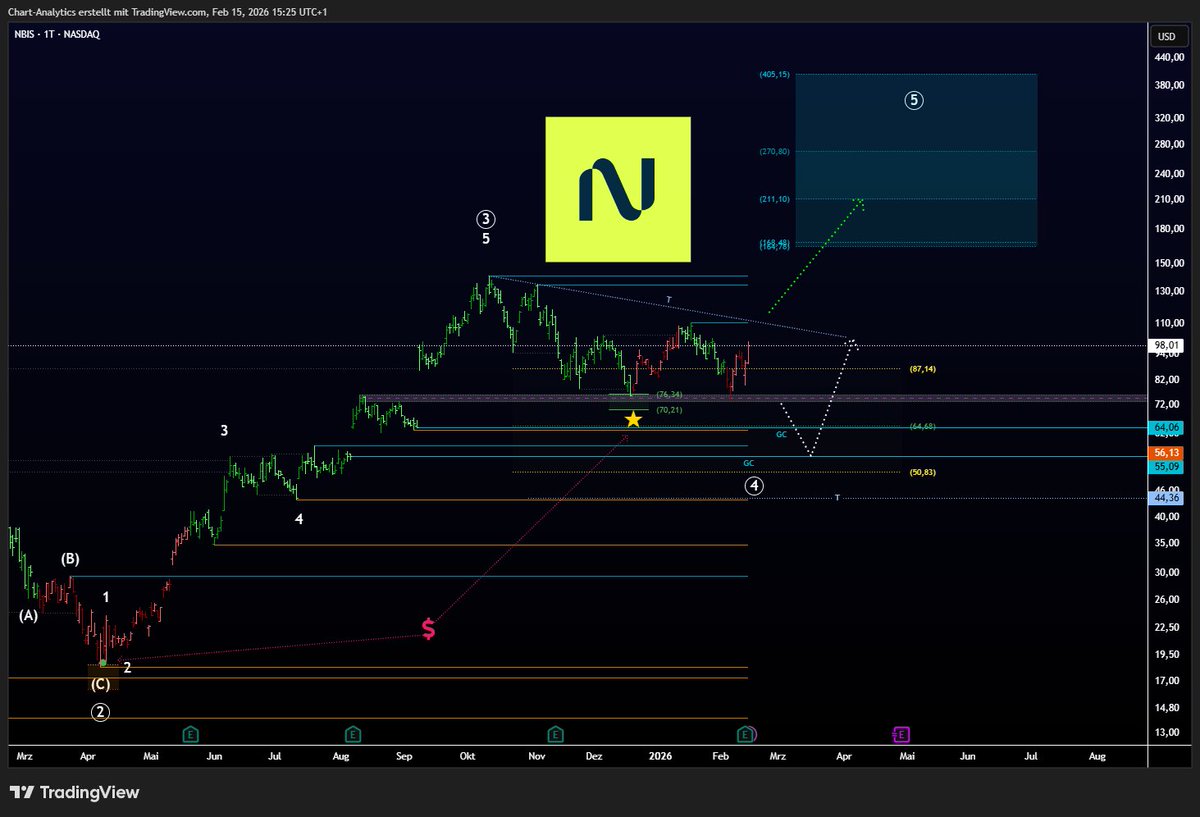Click the 2026 year label on time axis

(x=661, y=757)
